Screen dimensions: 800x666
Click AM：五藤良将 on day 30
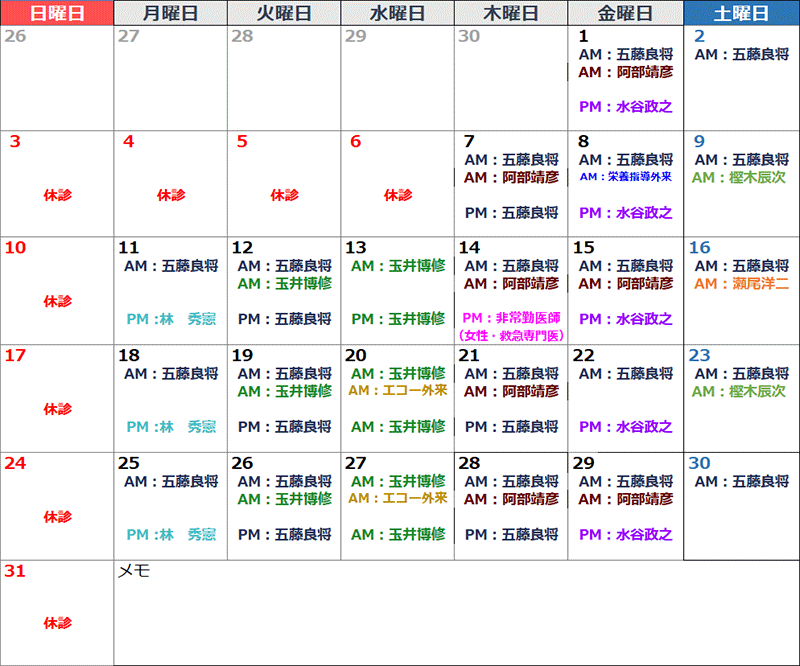741,481
